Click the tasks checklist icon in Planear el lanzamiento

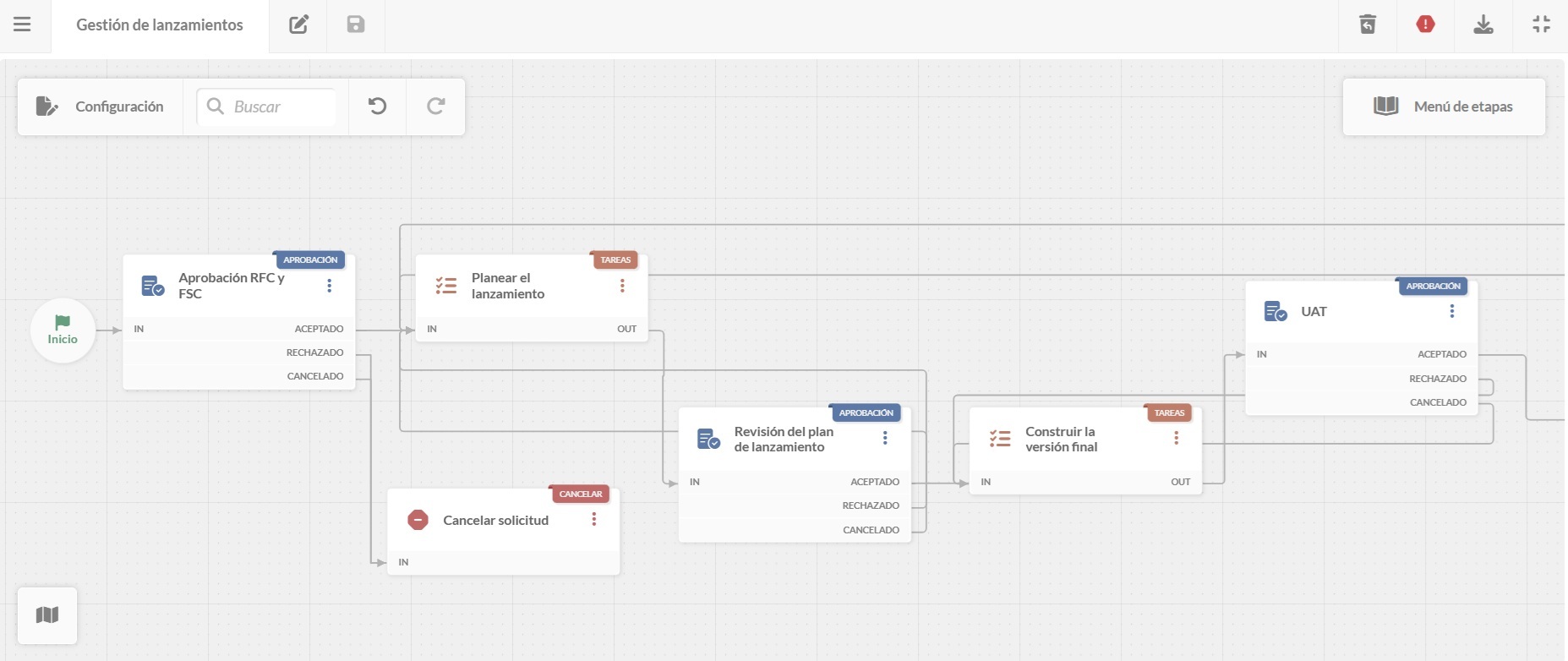coord(445,286)
